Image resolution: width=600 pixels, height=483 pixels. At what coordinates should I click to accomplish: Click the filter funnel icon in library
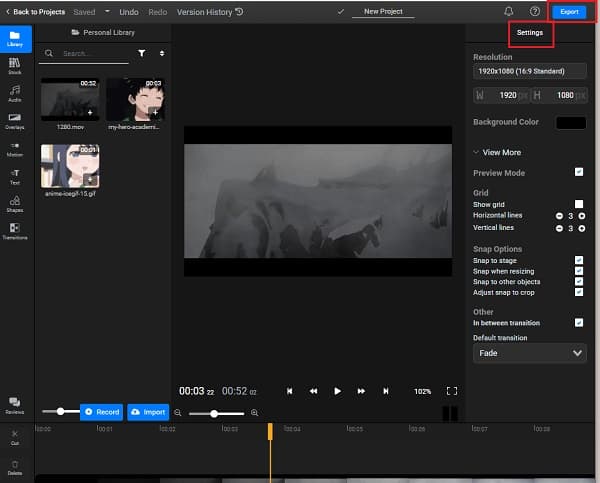coord(142,53)
